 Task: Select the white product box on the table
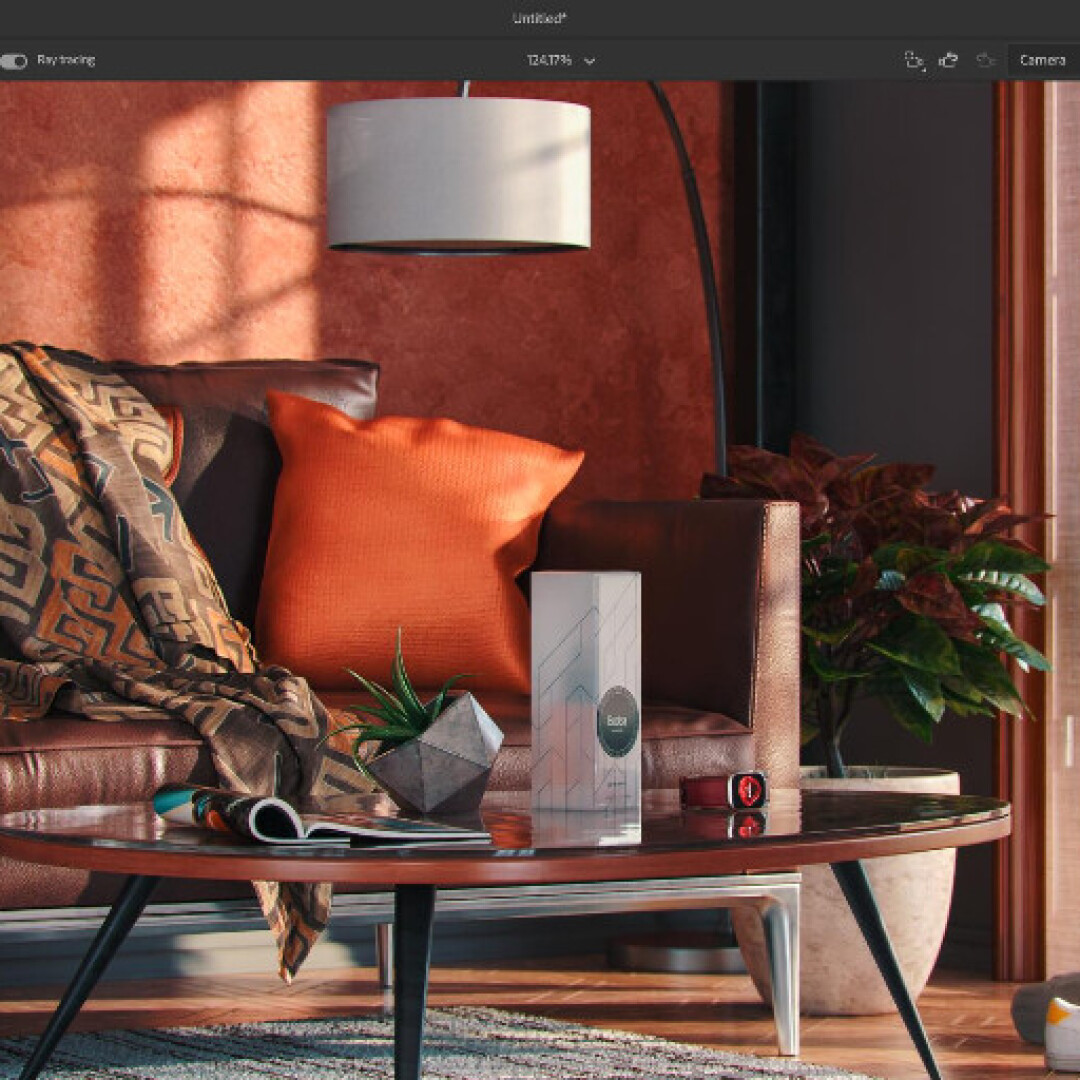(x=585, y=690)
